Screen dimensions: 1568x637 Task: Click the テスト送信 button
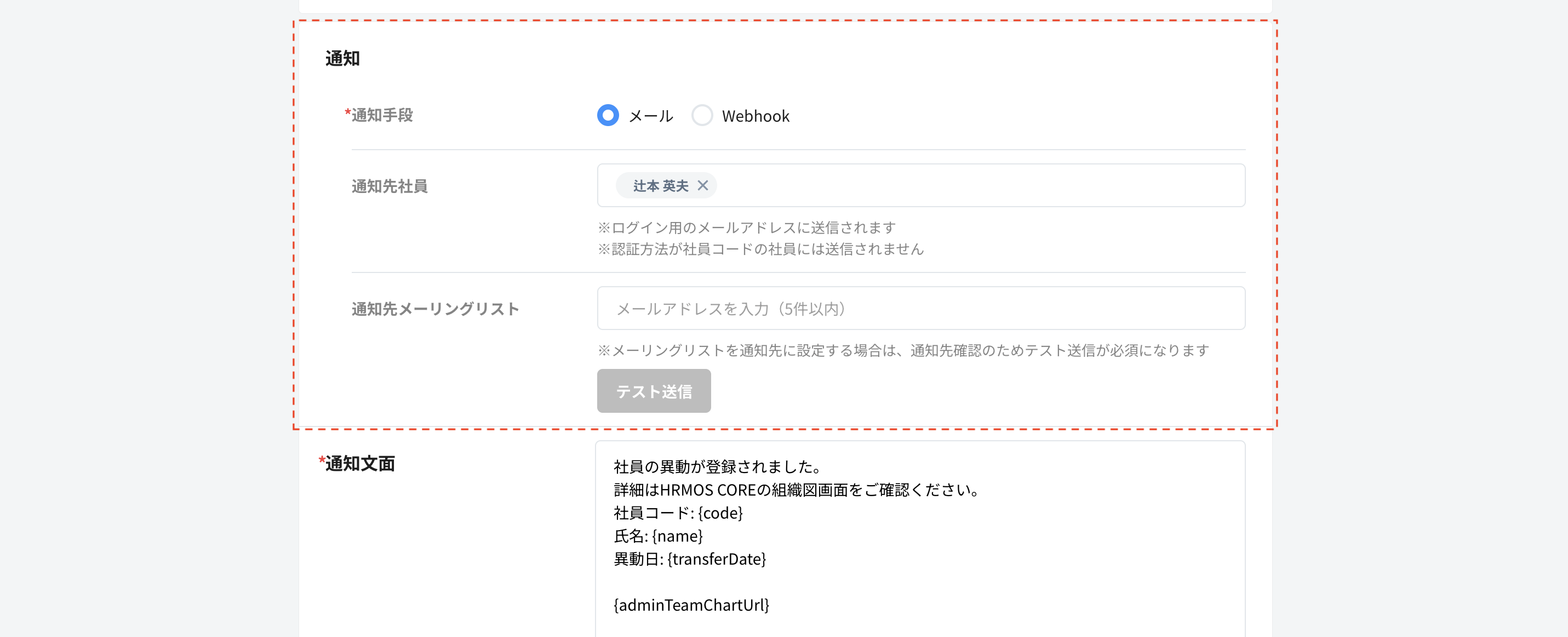(x=653, y=390)
